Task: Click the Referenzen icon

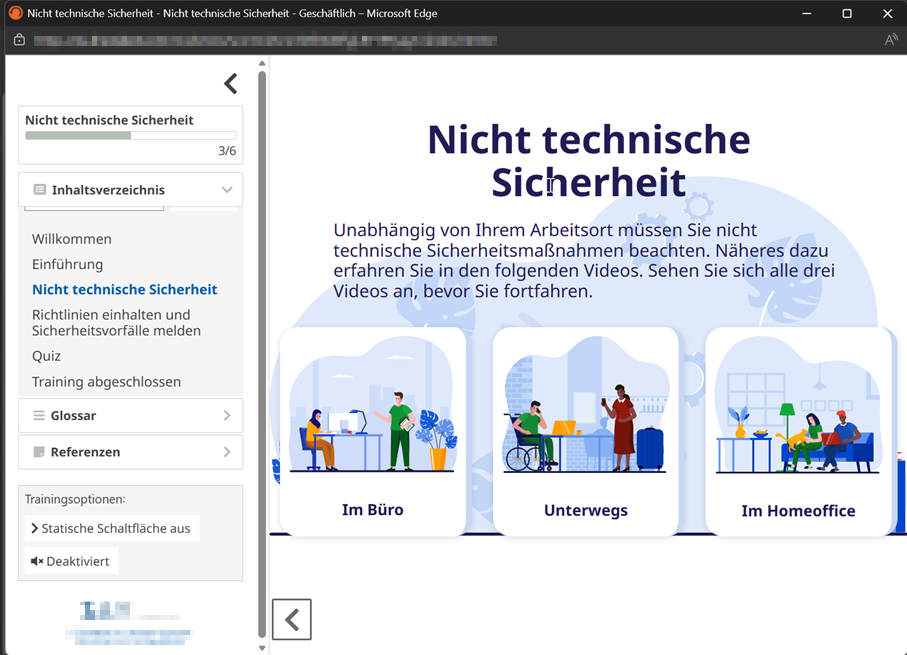Action: pyautogui.click(x=39, y=451)
